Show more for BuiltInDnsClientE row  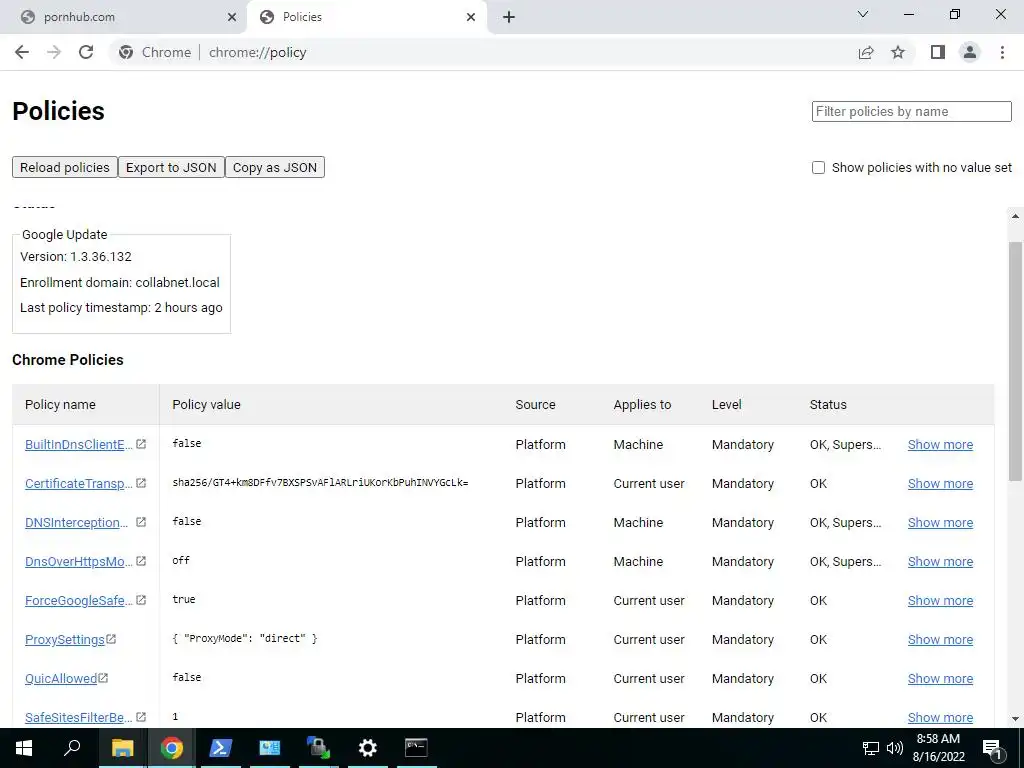tap(940, 445)
